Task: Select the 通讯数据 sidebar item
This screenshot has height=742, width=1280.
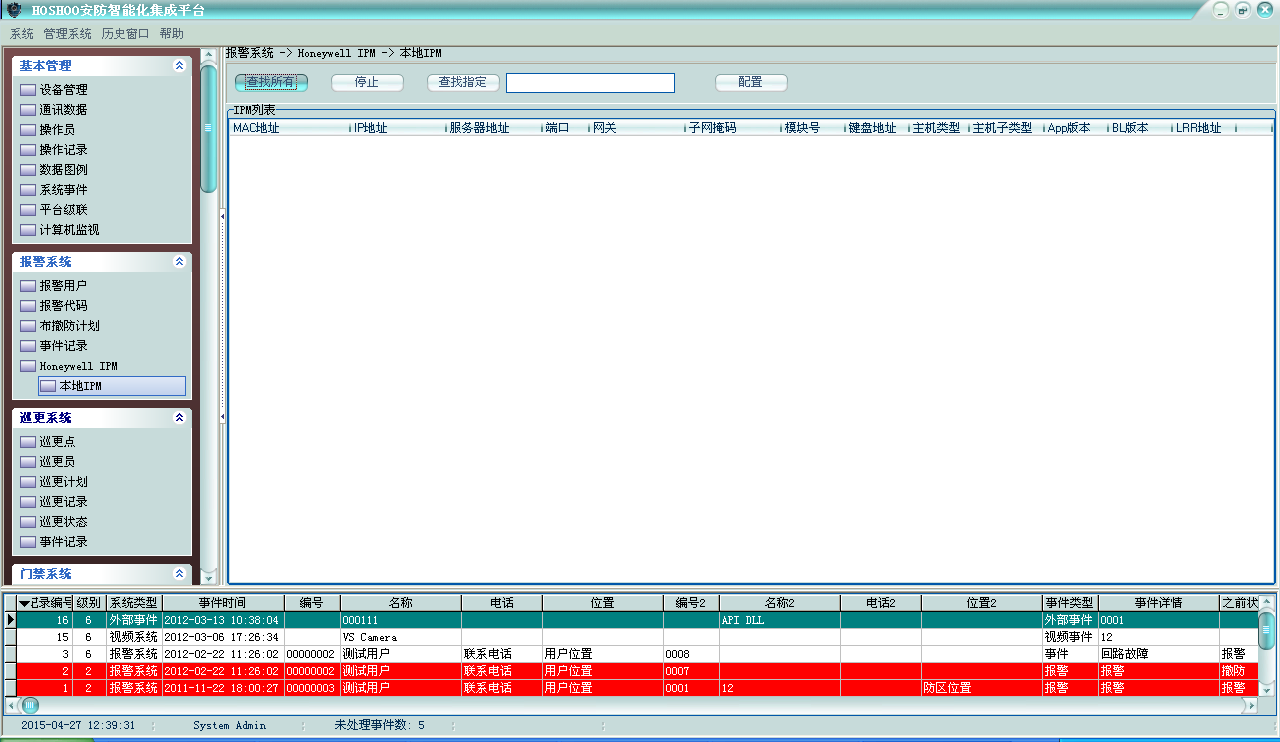Action: [63, 110]
